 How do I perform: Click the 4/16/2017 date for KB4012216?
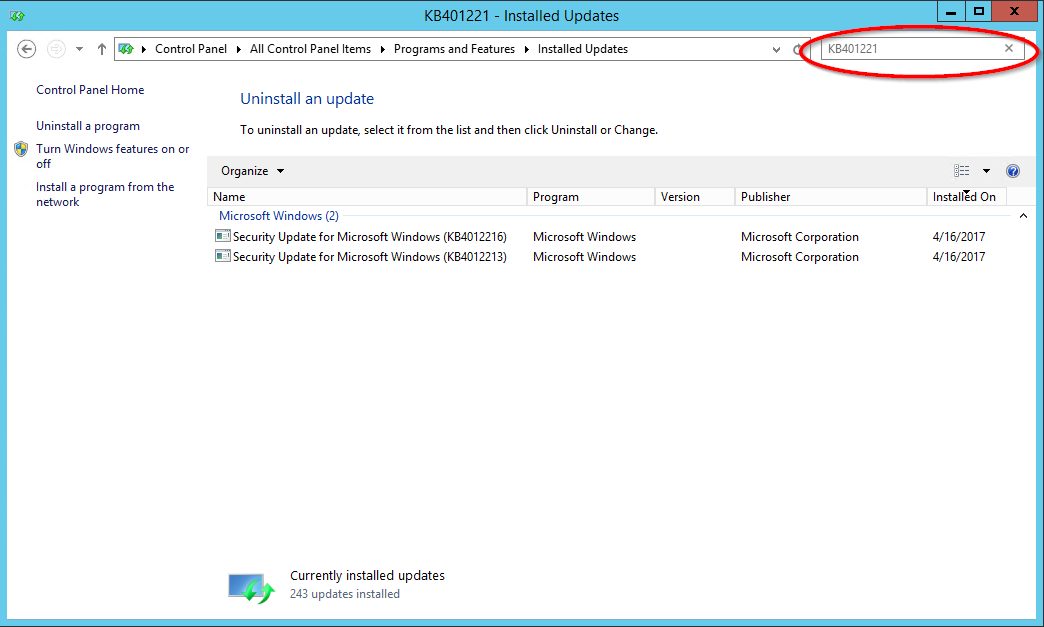(959, 237)
